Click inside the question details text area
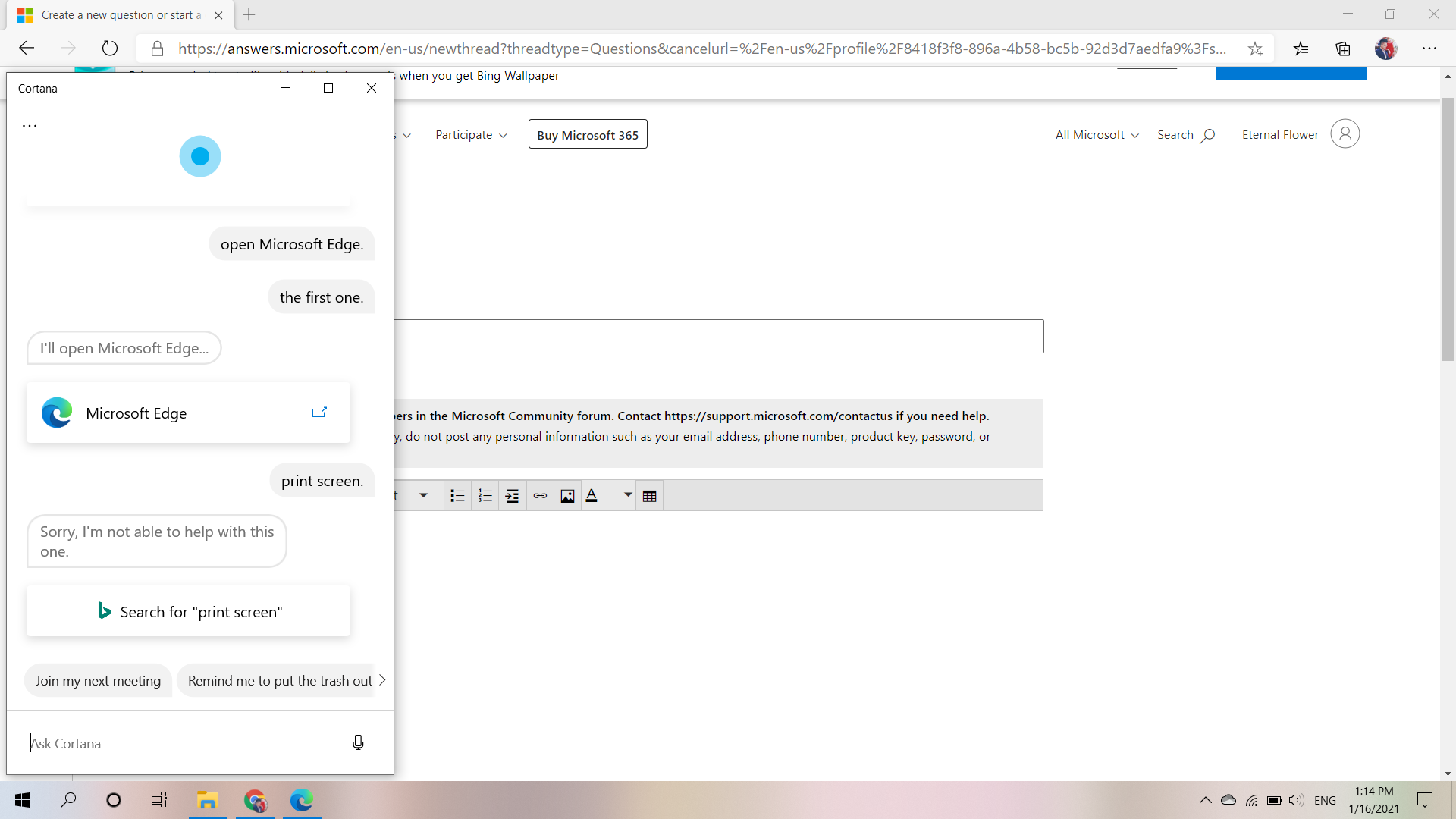Viewport: 1456px width, 819px height. pos(718,645)
